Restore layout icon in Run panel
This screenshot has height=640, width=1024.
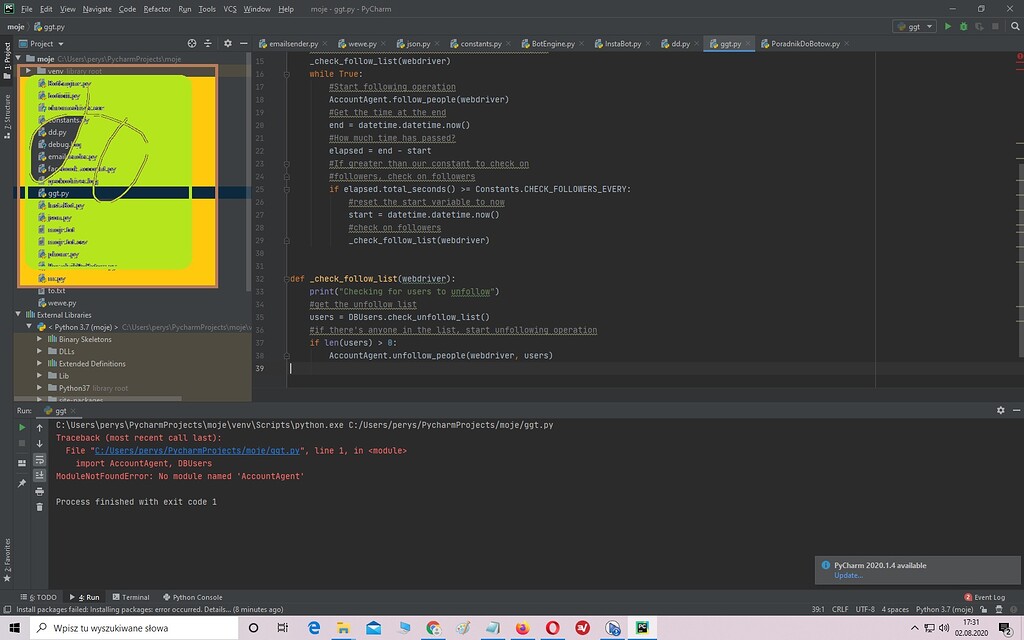(x=22, y=463)
